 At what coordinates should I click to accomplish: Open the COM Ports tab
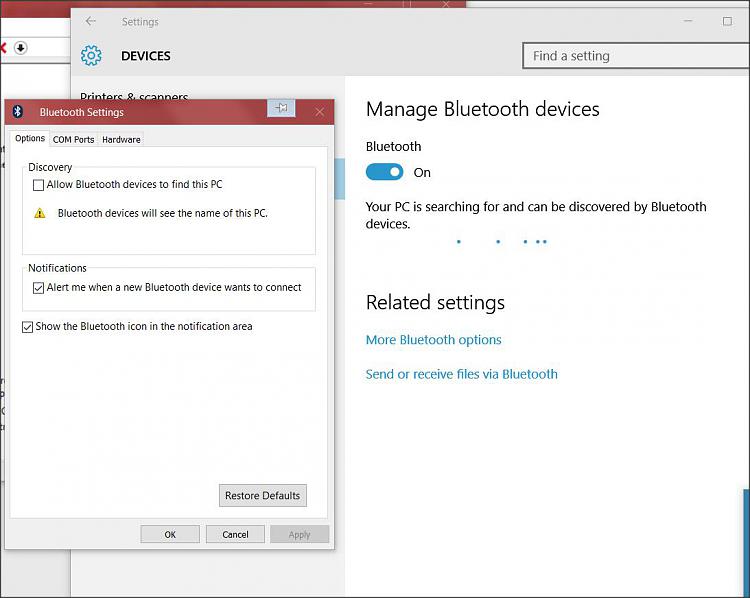coord(73,140)
